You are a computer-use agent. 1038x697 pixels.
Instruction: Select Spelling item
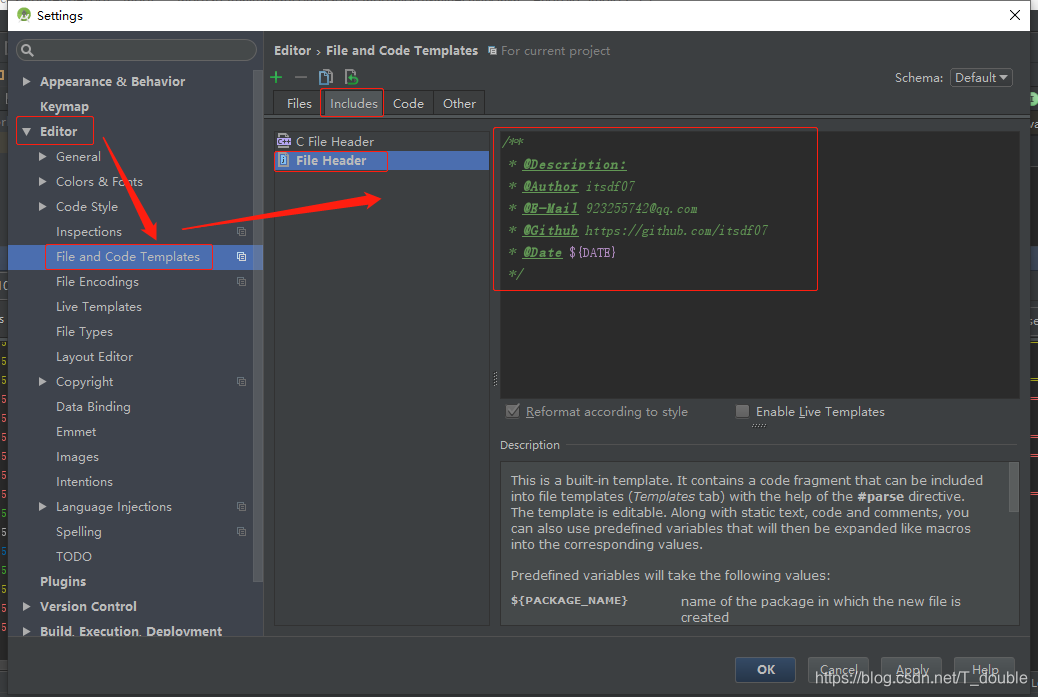coord(78,532)
